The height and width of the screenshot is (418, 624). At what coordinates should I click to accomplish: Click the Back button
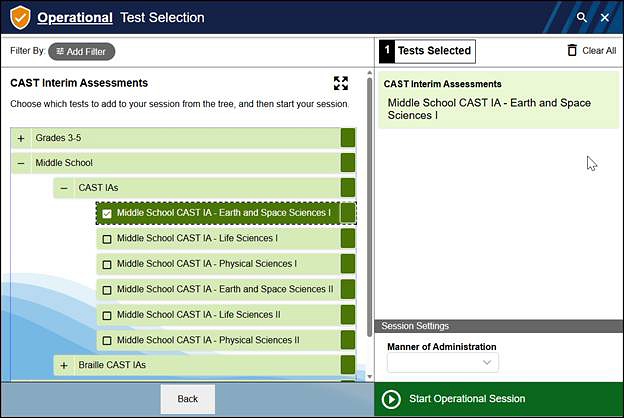tap(187, 399)
